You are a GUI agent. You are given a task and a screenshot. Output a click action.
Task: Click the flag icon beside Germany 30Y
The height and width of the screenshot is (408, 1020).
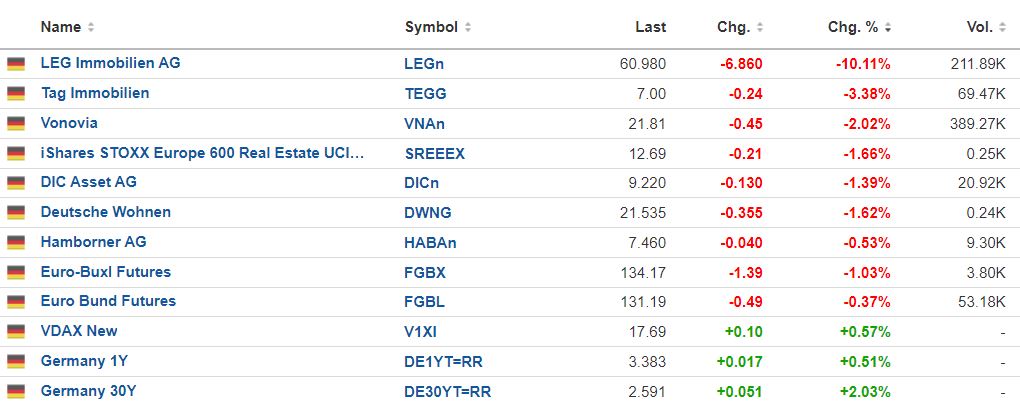(x=16, y=392)
